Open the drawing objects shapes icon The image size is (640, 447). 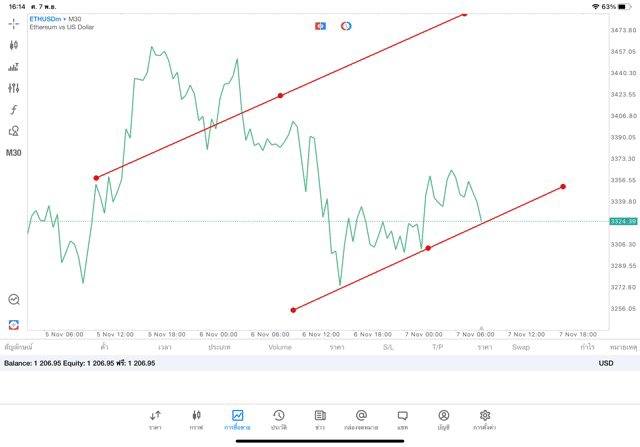point(14,131)
